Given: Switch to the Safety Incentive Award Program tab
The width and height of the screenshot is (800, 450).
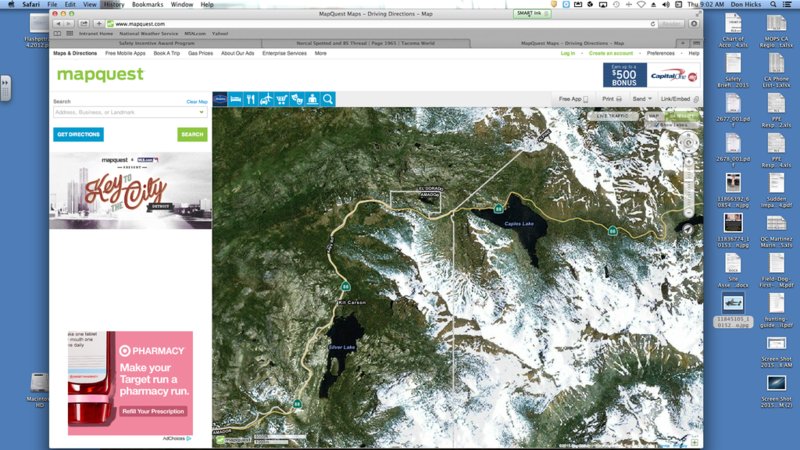Looking at the screenshot, I should tap(157, 43).
